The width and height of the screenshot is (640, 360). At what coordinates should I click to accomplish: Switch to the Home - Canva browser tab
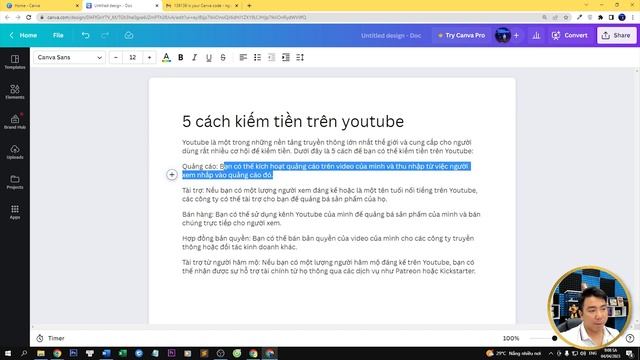click(x=41, y=6)
